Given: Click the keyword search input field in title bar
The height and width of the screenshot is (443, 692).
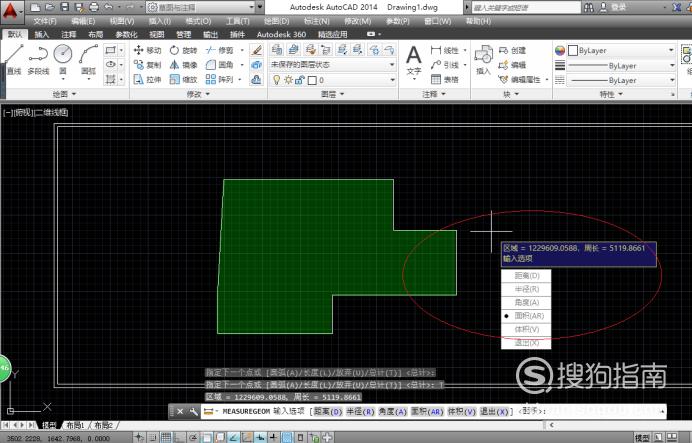Looking at the screenshot, I should [526, 7].
